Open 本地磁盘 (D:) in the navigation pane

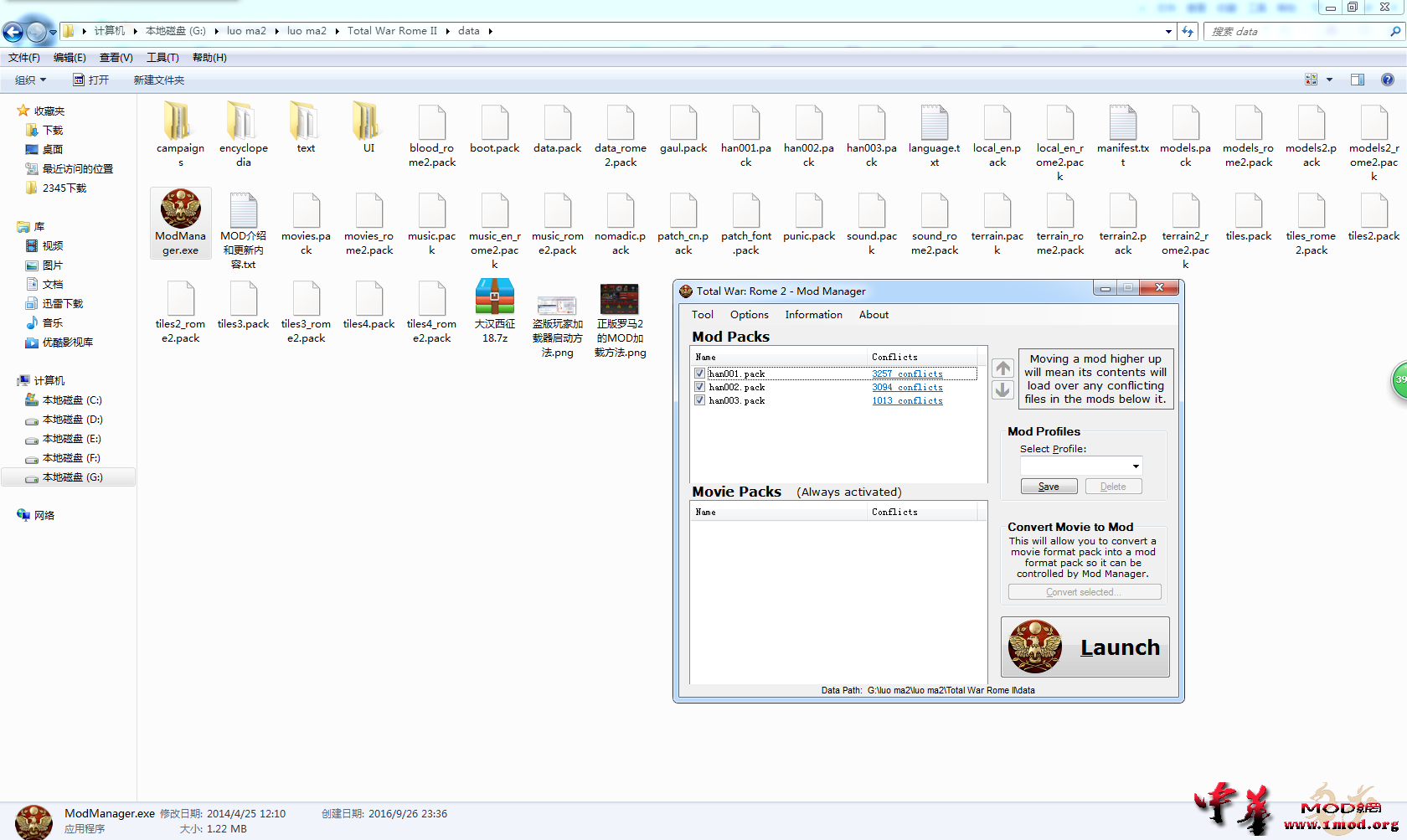72,420
